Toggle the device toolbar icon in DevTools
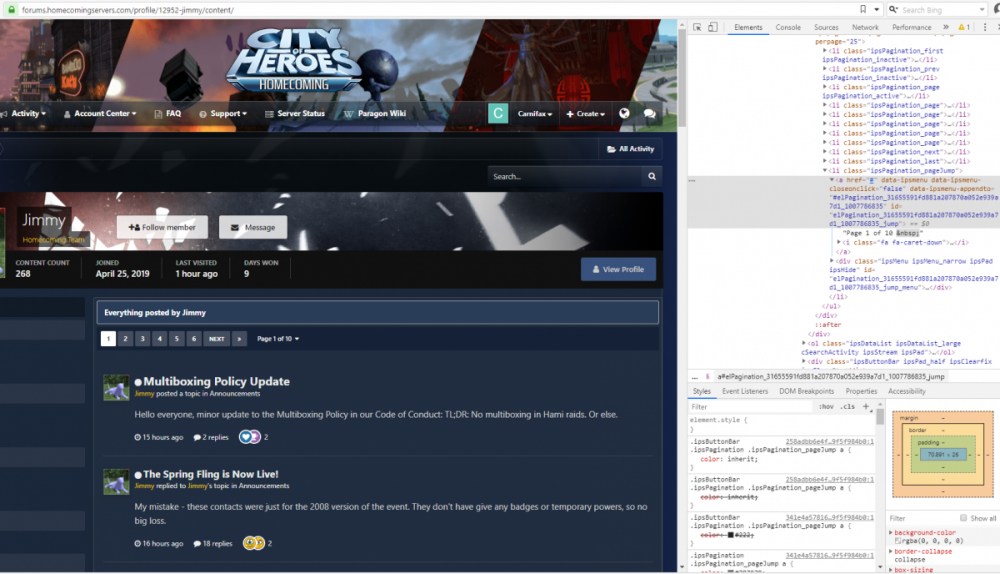Screen dimensions: 1000x574 point(712,27)
